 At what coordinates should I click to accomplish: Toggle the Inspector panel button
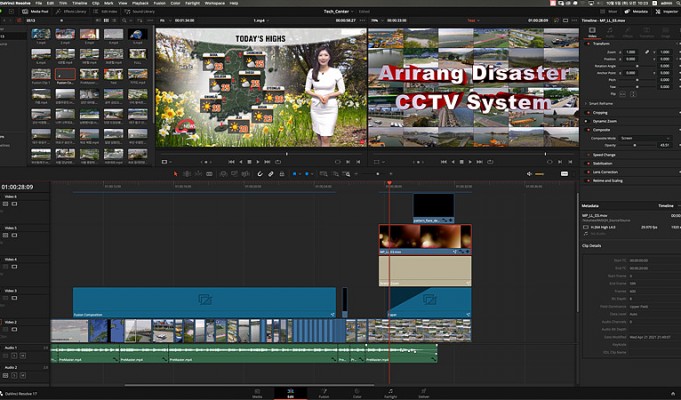[x=667, y=11]
